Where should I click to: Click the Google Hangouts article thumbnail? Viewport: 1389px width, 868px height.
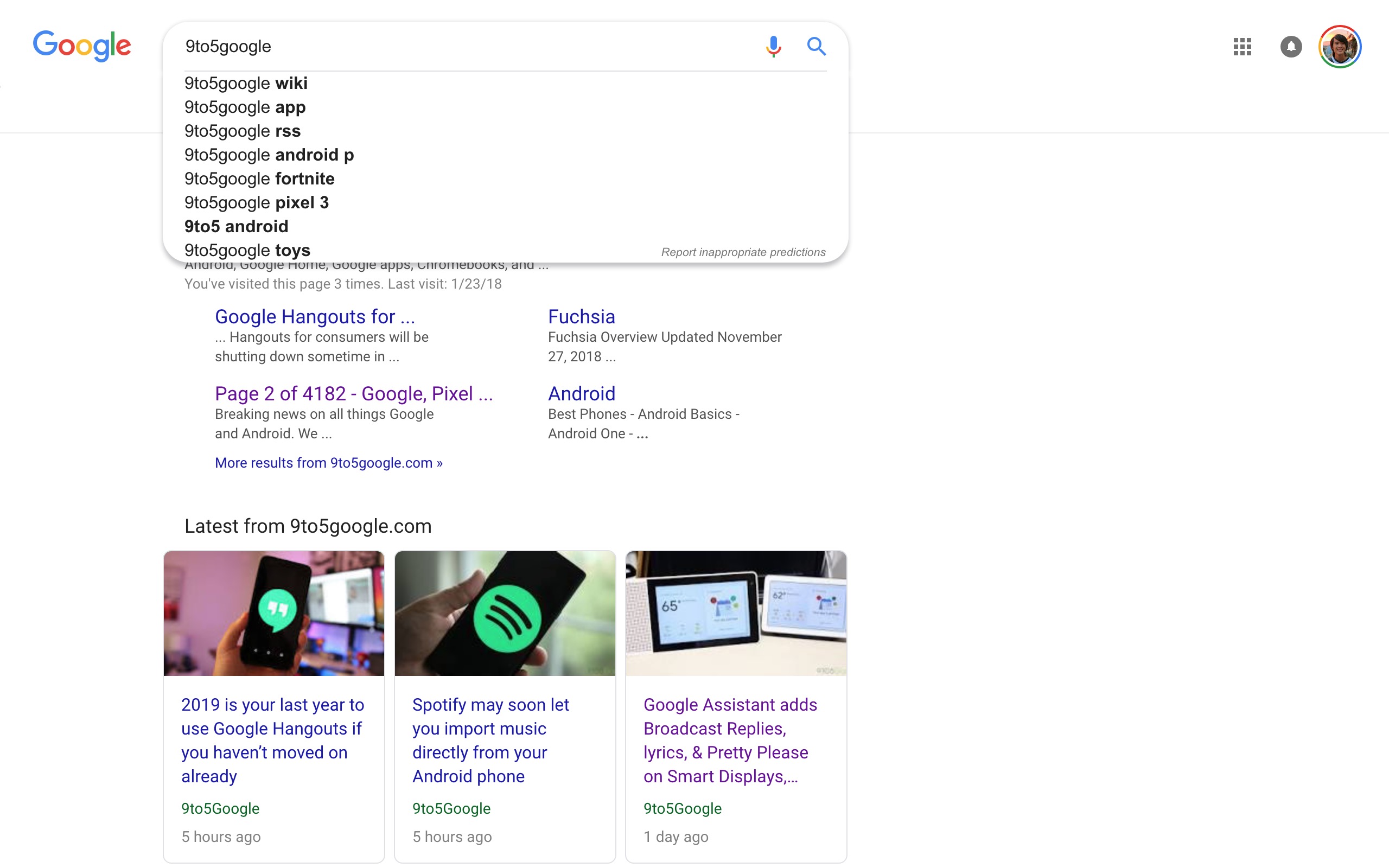(x=274, y=613)
